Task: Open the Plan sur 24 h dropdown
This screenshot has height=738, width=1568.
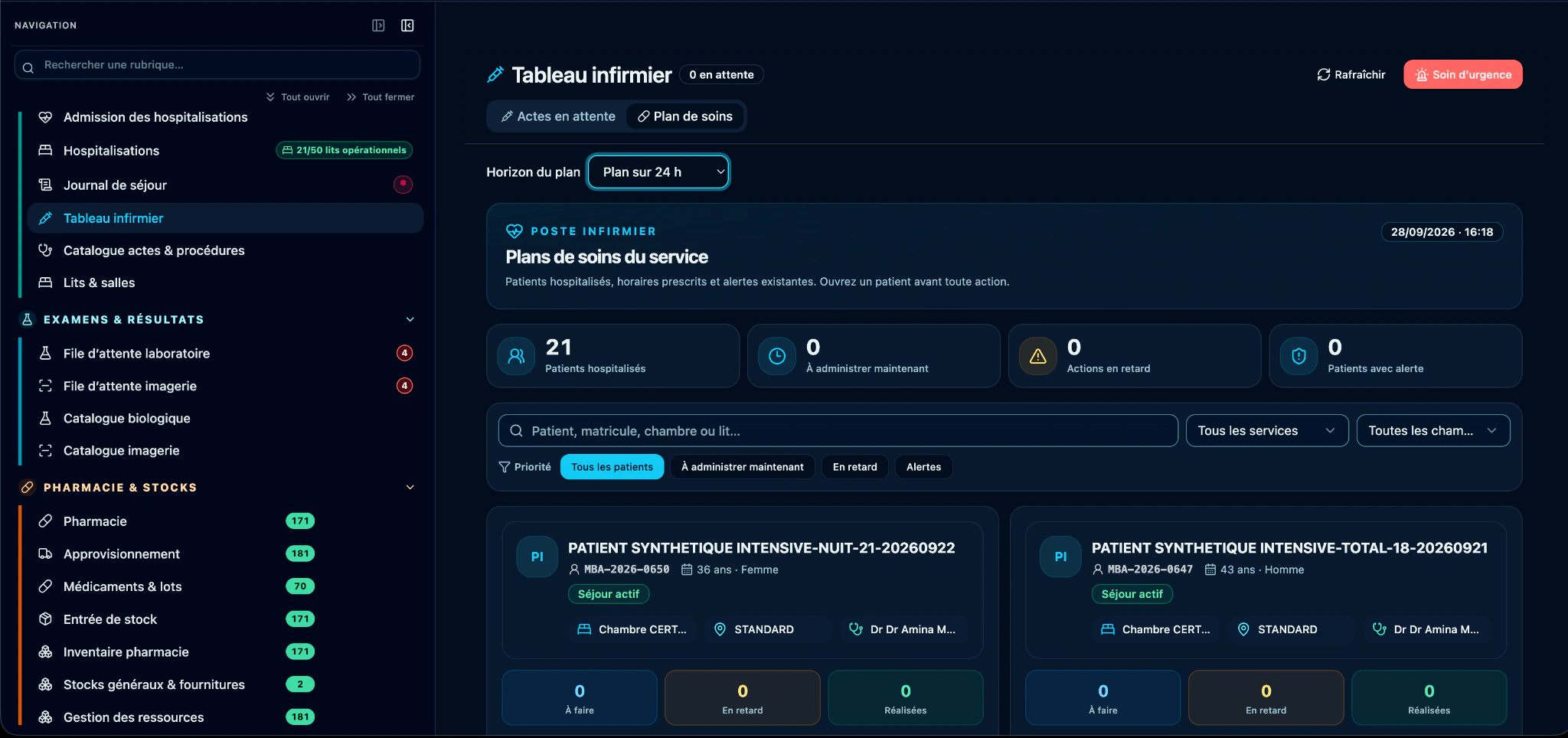Action: (x=658, y=171)
